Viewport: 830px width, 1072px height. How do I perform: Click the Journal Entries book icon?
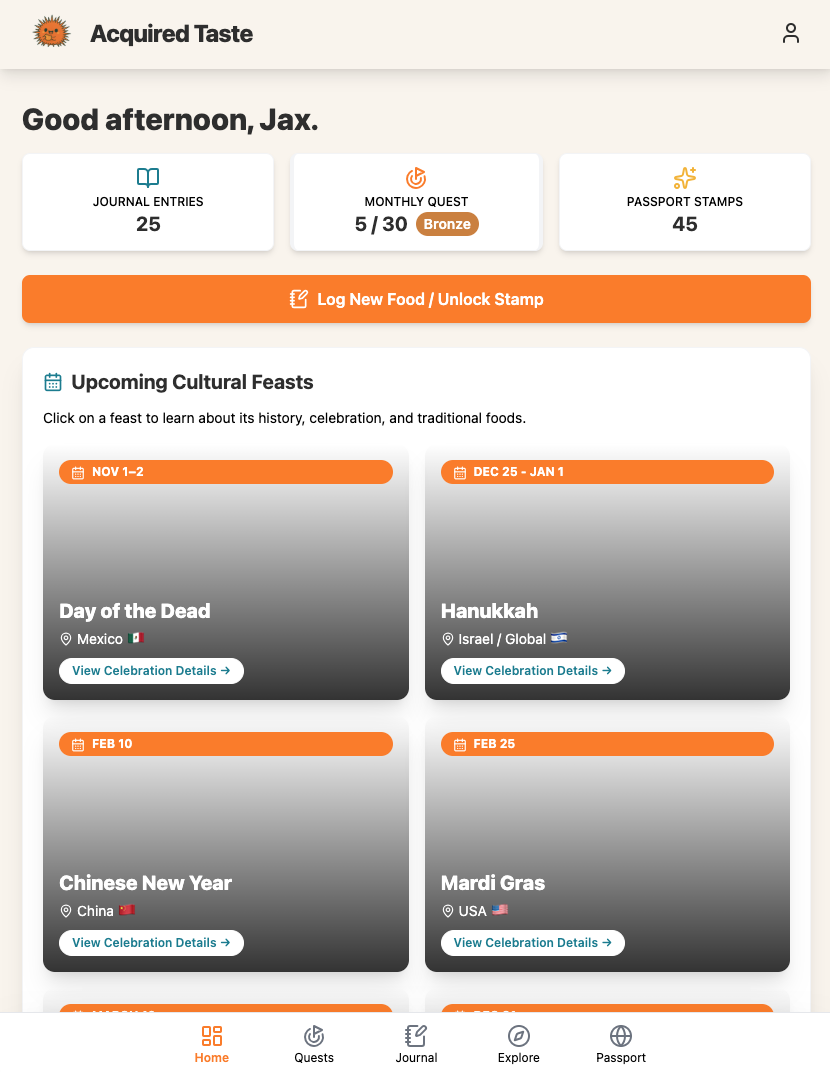click(147, 177)
